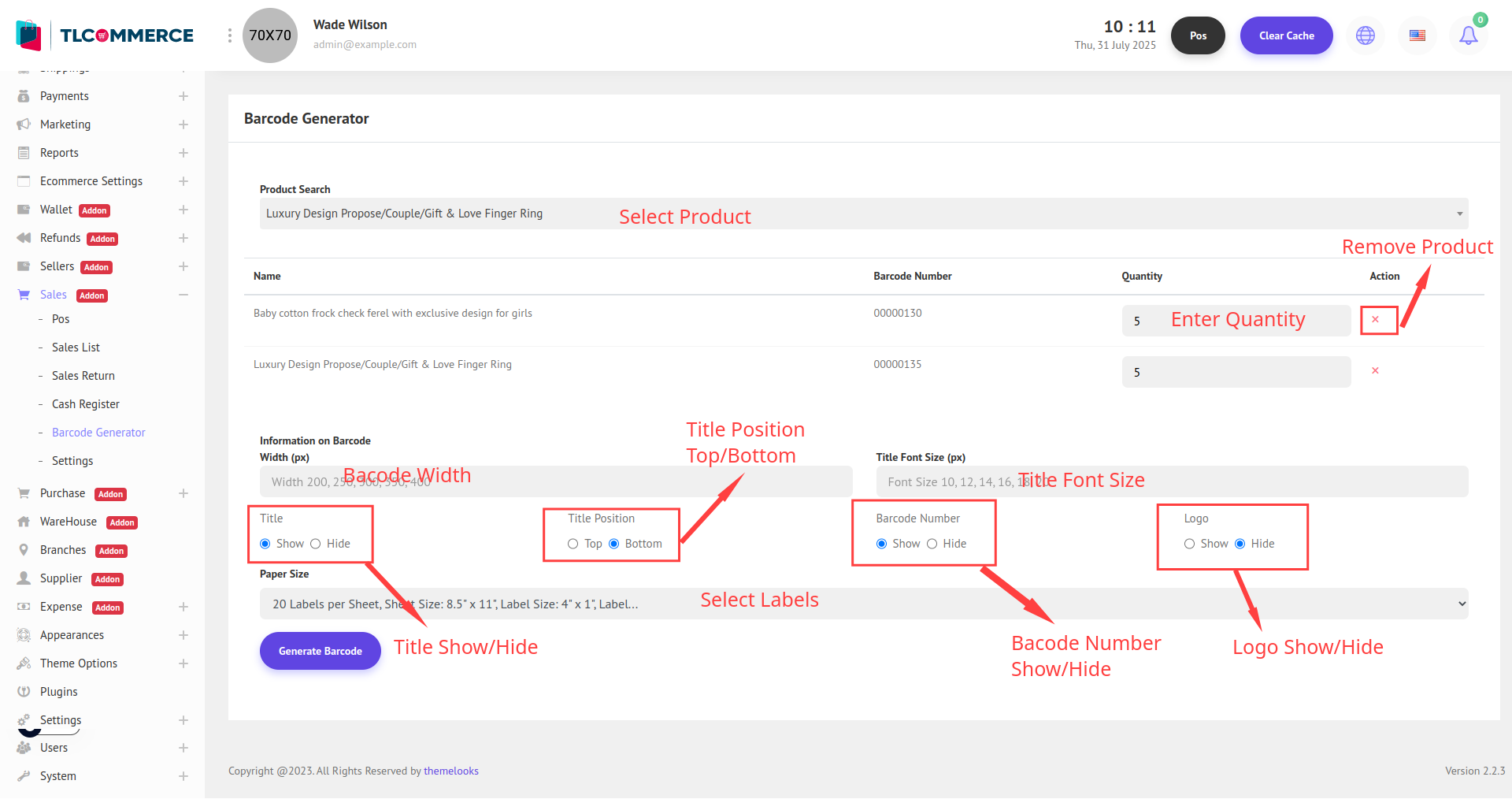
Task: Click the Width (px) input field
Action: [555, 481]
